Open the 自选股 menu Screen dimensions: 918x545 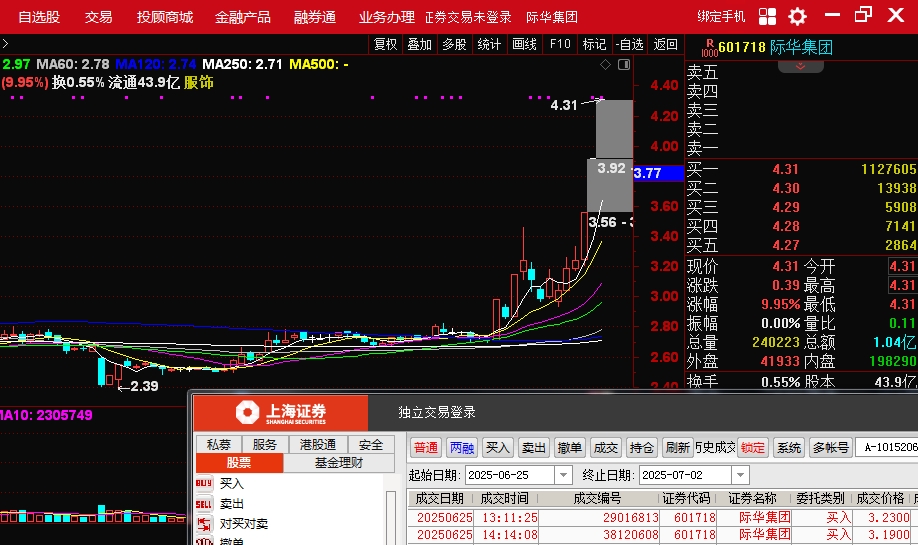[x=39, y=17]
